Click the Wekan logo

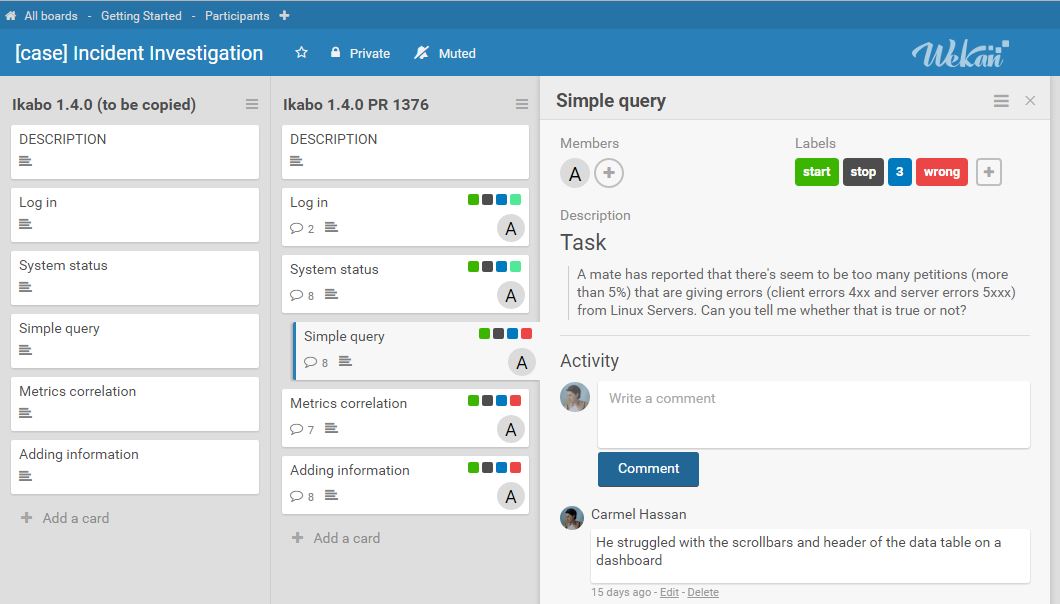960,54
